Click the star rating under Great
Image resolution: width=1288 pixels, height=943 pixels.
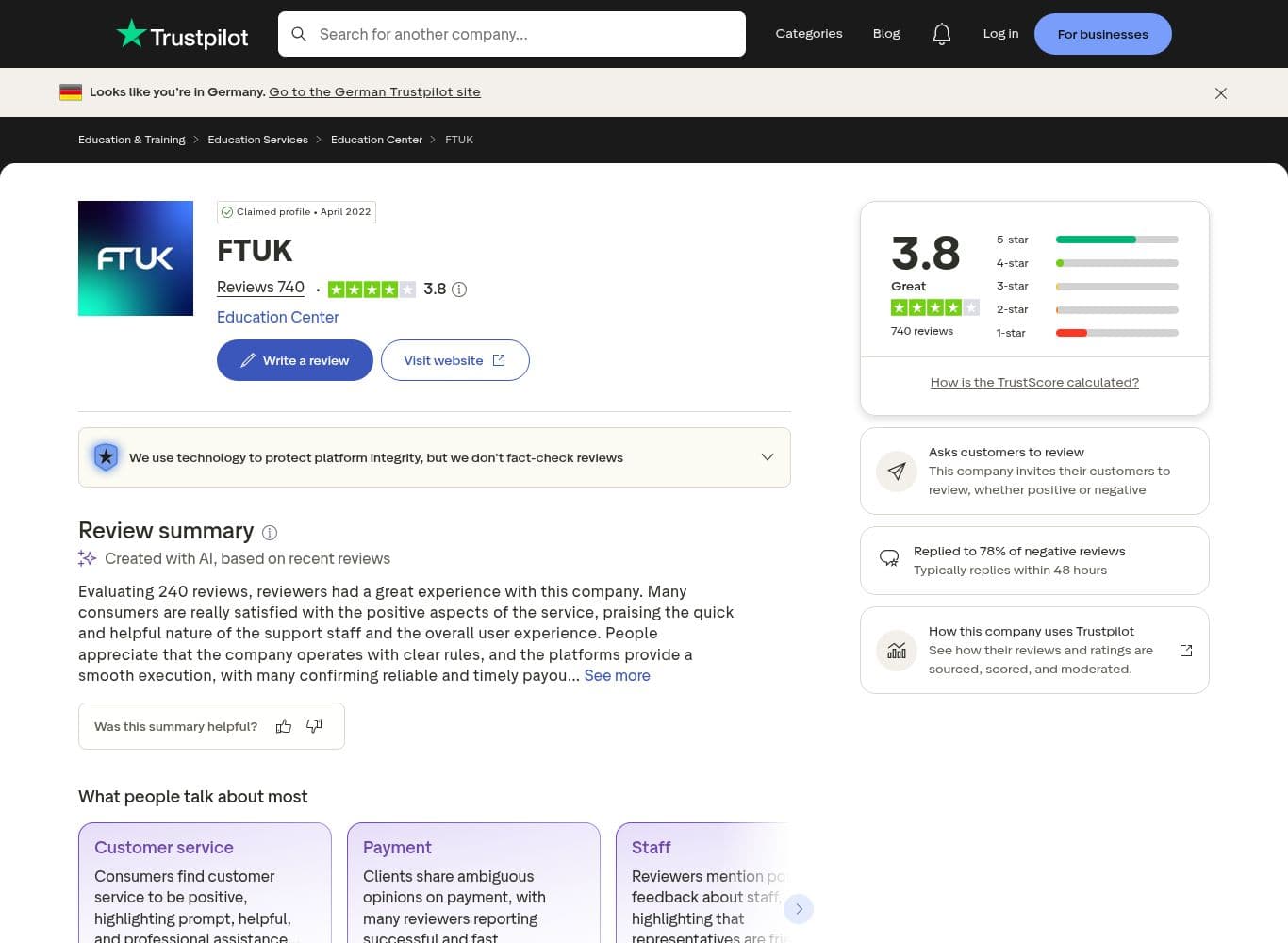pos(935,307)
